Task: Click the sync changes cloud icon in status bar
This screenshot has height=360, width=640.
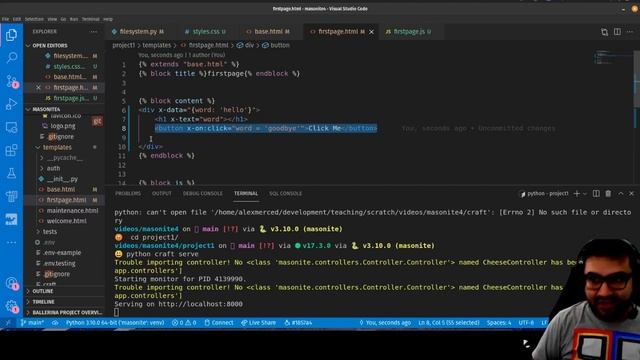Action: click(x=55, y=322)
